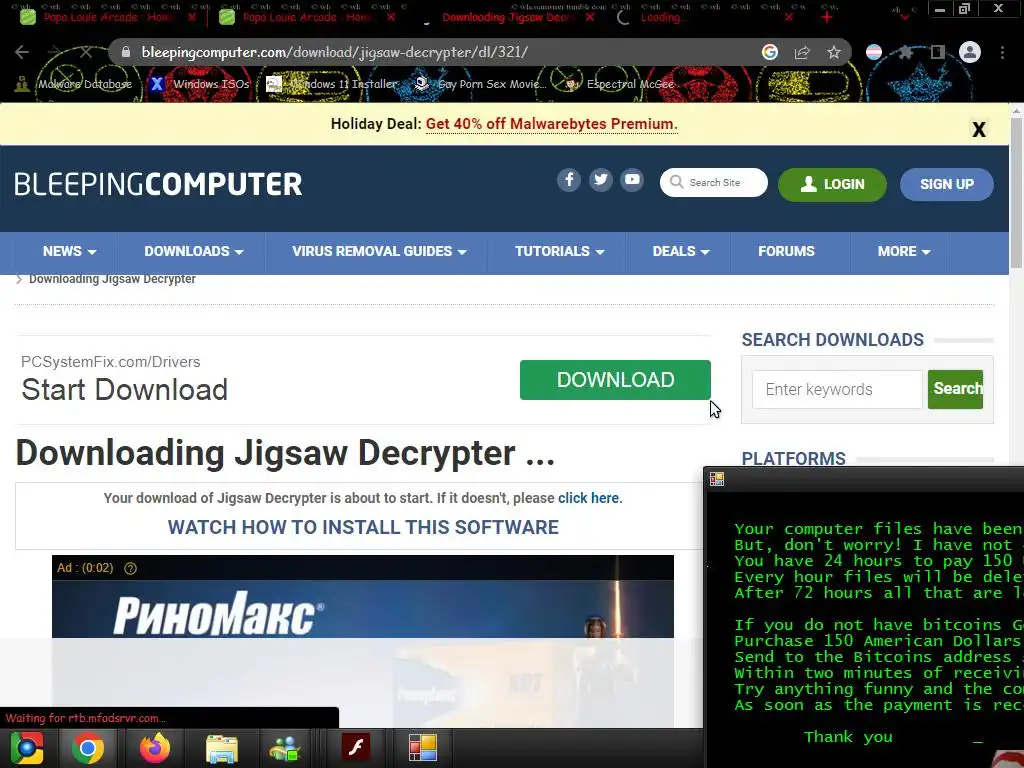Close the Loading tab
This screenshot has height=768, width=1024.
coord(789,18)
